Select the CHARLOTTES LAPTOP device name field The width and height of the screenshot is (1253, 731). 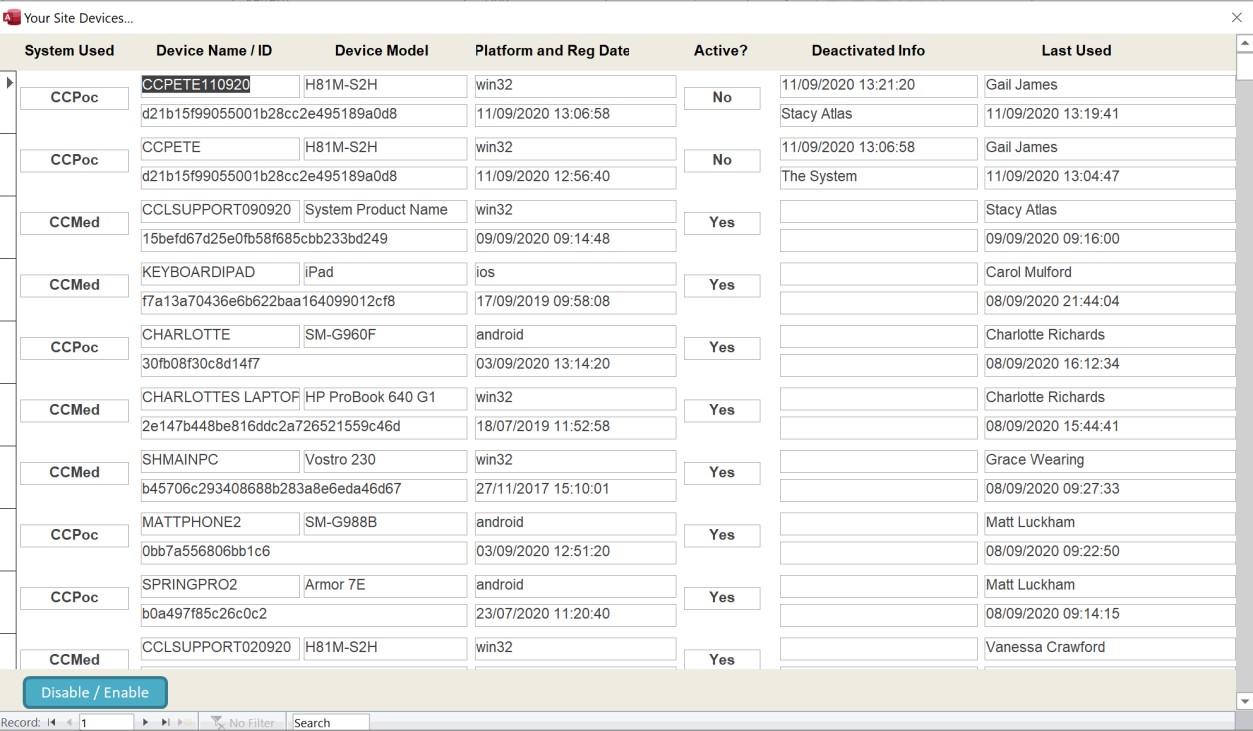pyautogui.click(x=220, y=398)
